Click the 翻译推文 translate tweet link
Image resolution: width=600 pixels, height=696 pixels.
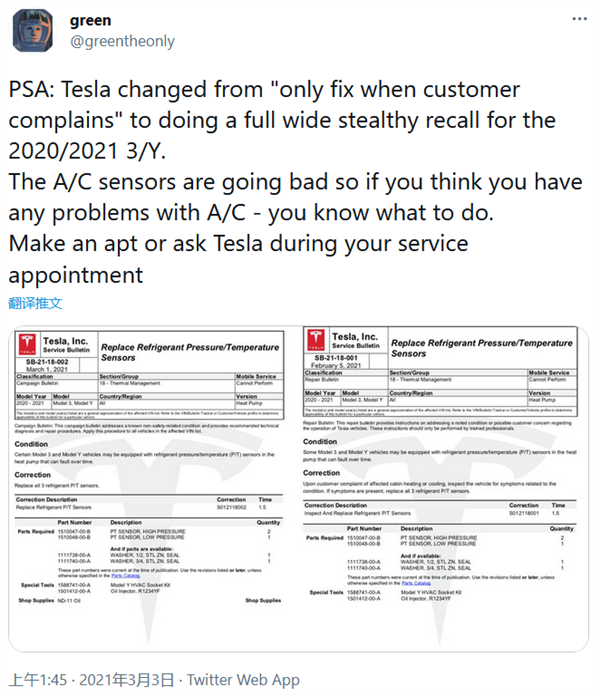[x=35, y=302]
